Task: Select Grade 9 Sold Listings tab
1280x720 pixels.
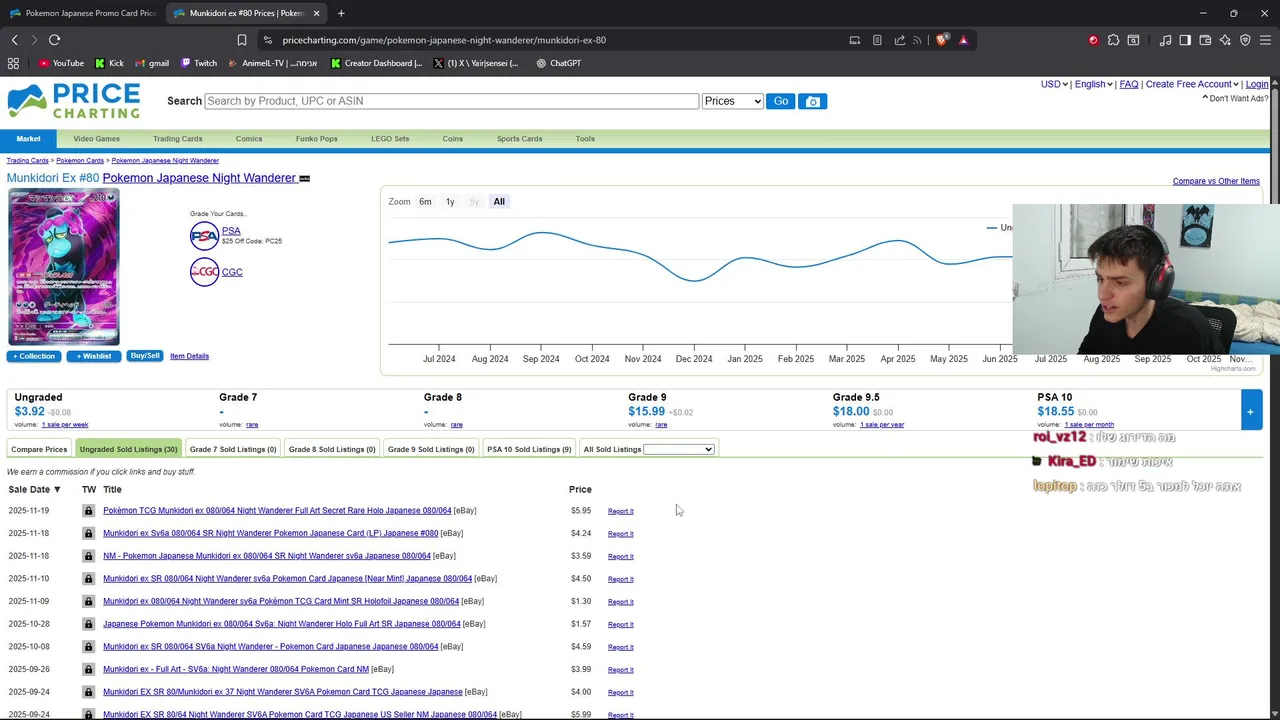Action: [x=431, y=449]
